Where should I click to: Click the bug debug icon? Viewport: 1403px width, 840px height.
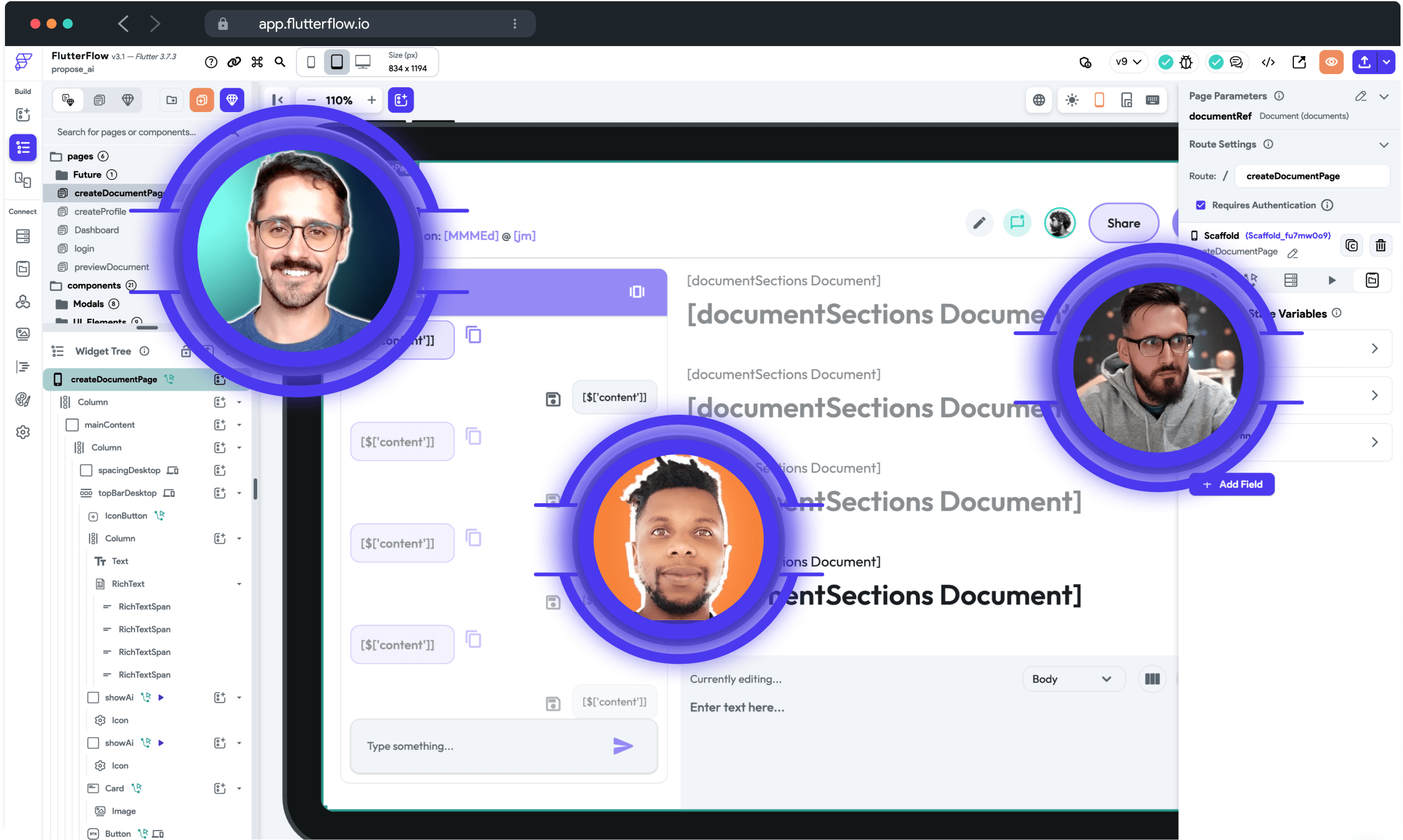coord(1186,62)
